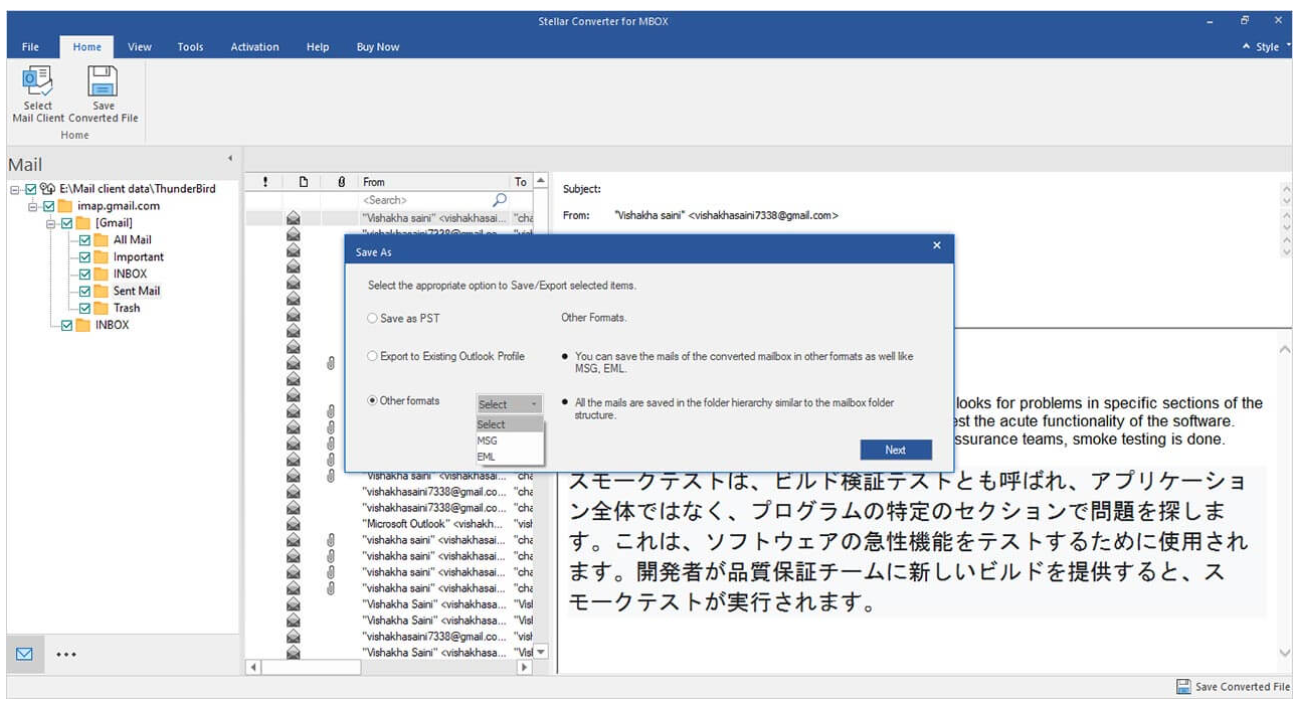Screen dimensions: 1300x703
Task: Collapse the ThunderBird root tree node
Action: click(15, 189)
